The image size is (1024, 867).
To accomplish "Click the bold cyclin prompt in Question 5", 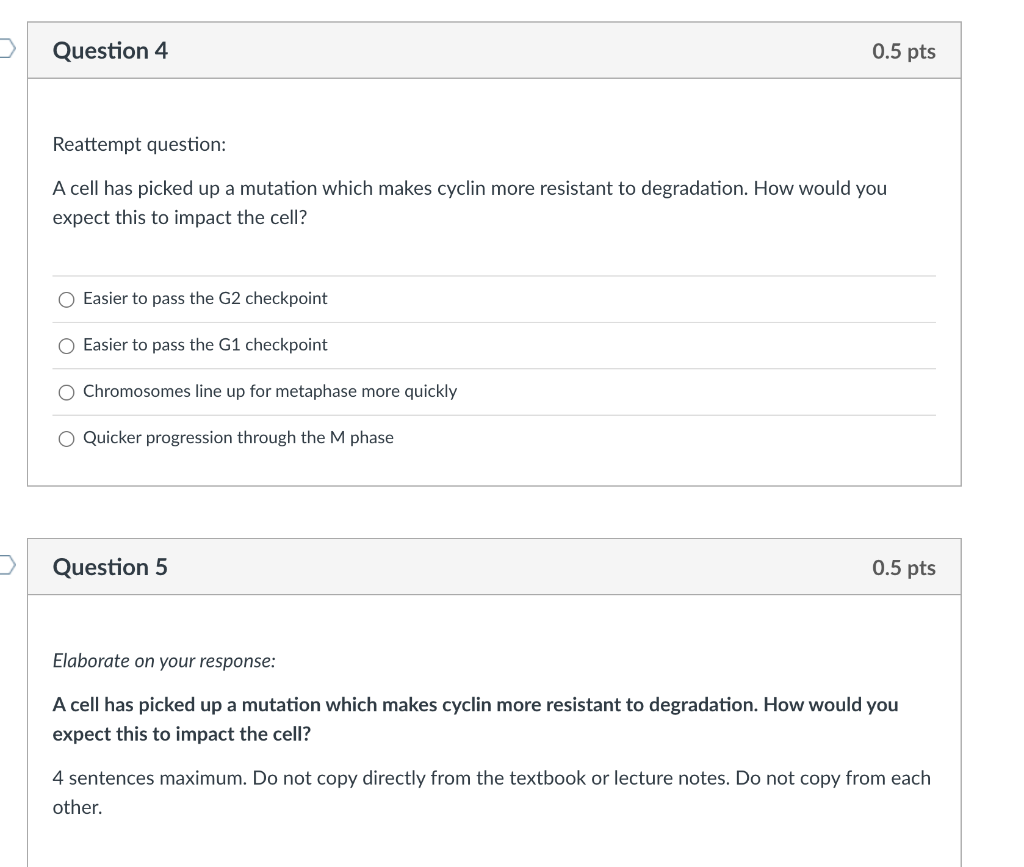I will coord(475,719).
